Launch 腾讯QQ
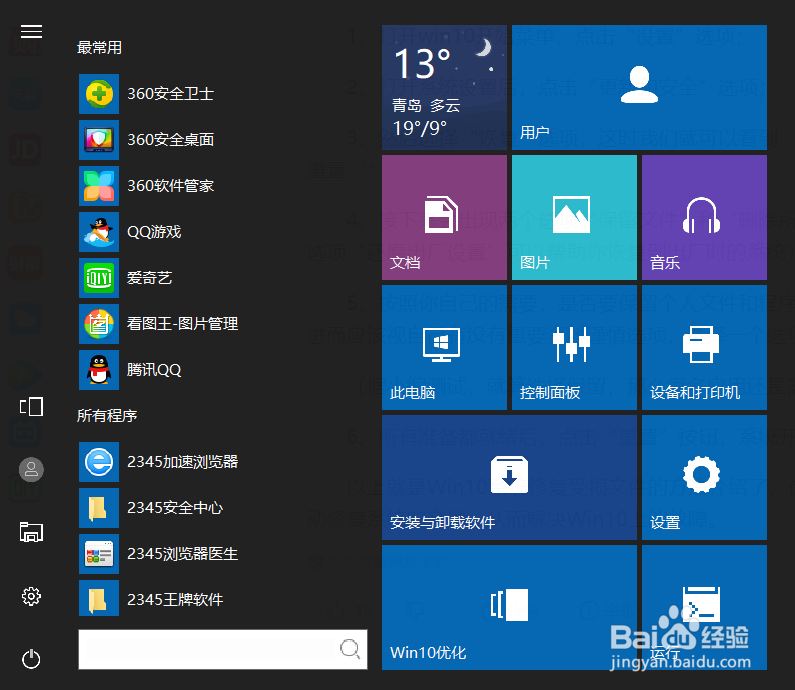 [131, 370]
